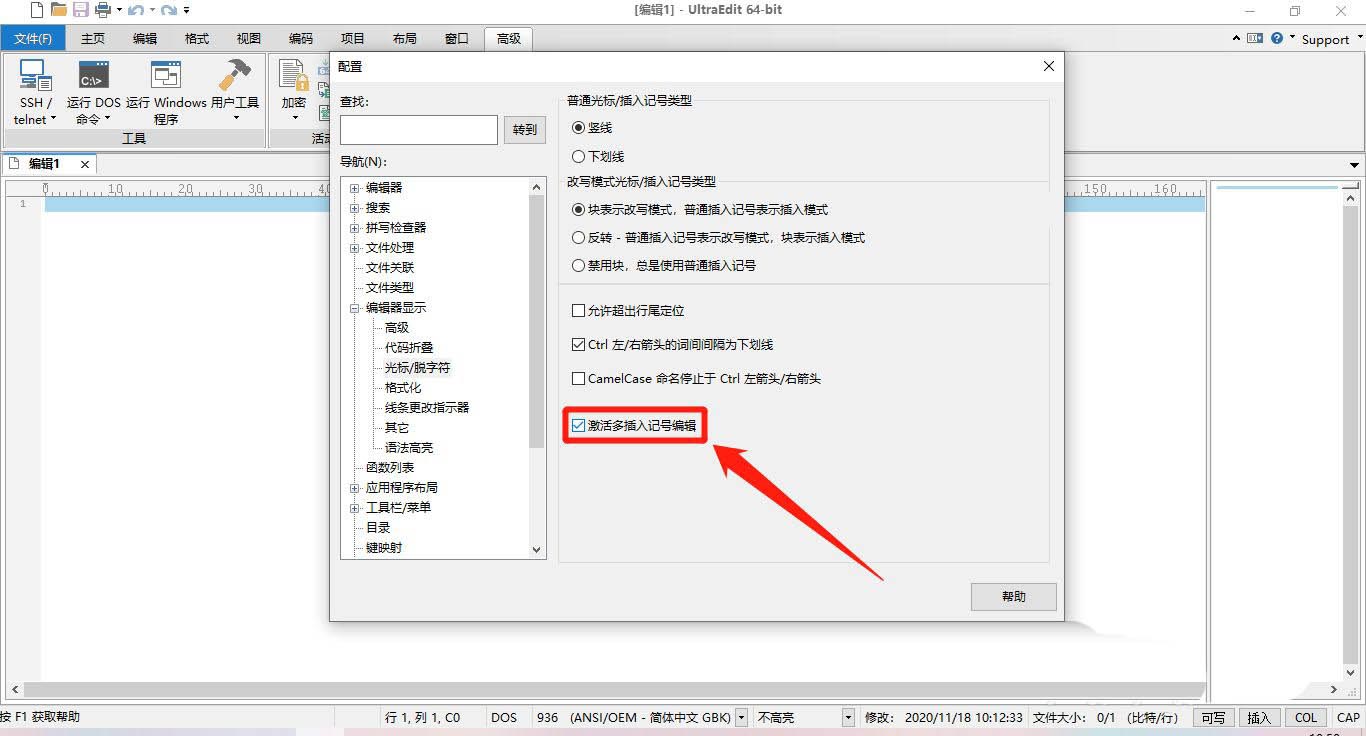1366x736 pixels.
Task: Close the 编辑1 document tab
Action: pyautogui.click(x=85, y=164)
